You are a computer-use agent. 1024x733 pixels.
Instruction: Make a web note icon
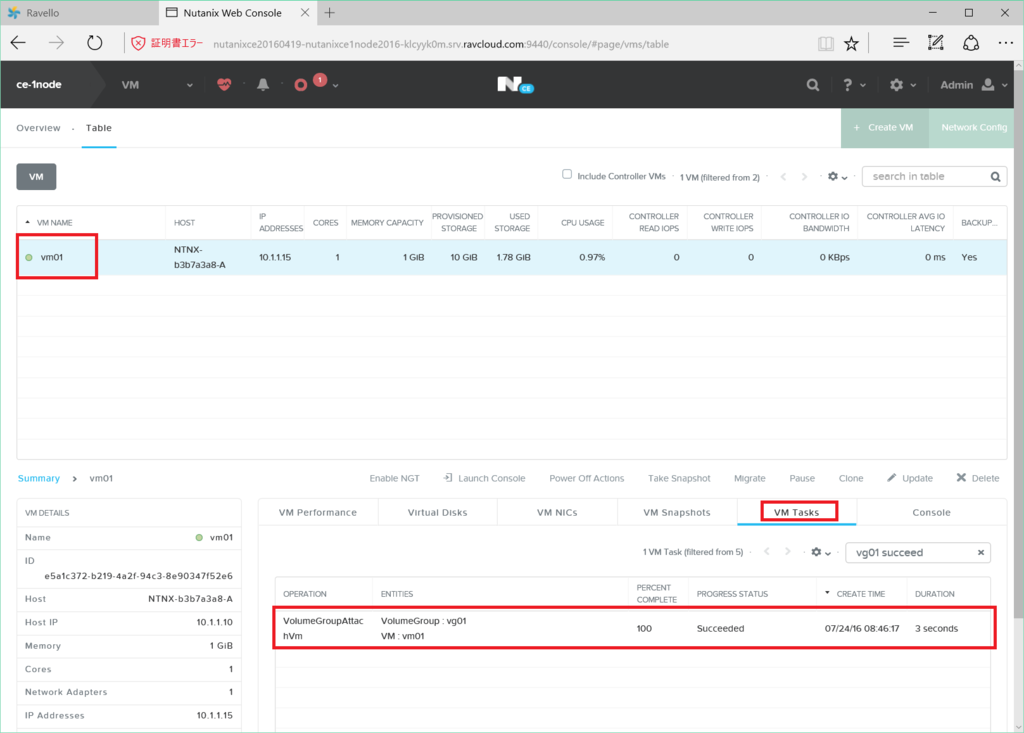(x=935, y=43)
